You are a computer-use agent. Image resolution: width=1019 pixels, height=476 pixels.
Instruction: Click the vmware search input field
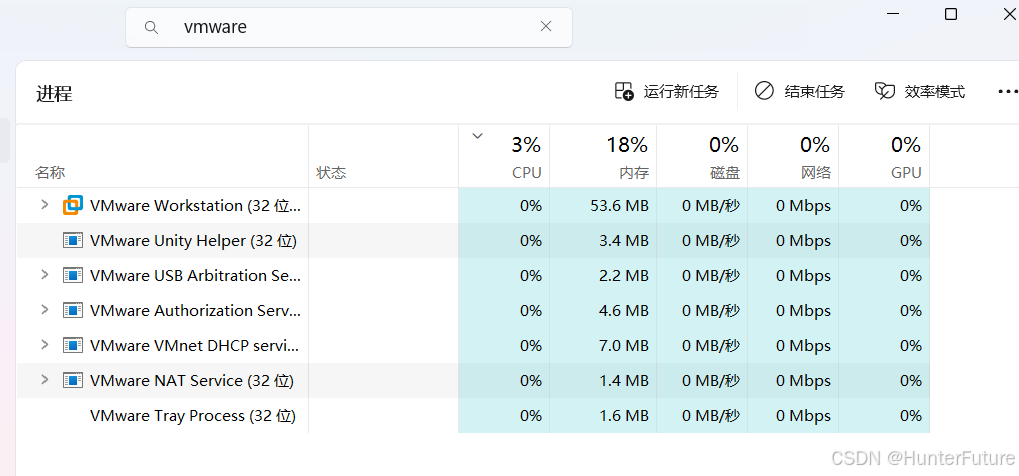[x=349, y=27]
